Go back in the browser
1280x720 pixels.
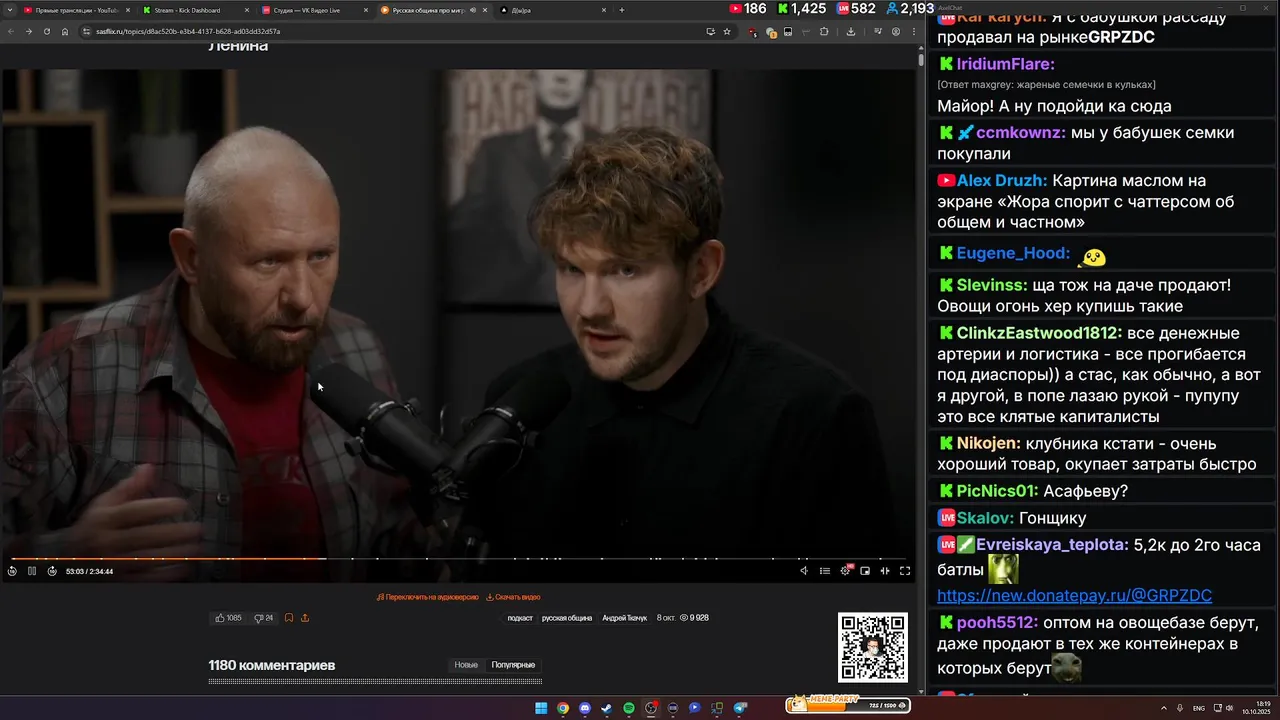point(10,31)
